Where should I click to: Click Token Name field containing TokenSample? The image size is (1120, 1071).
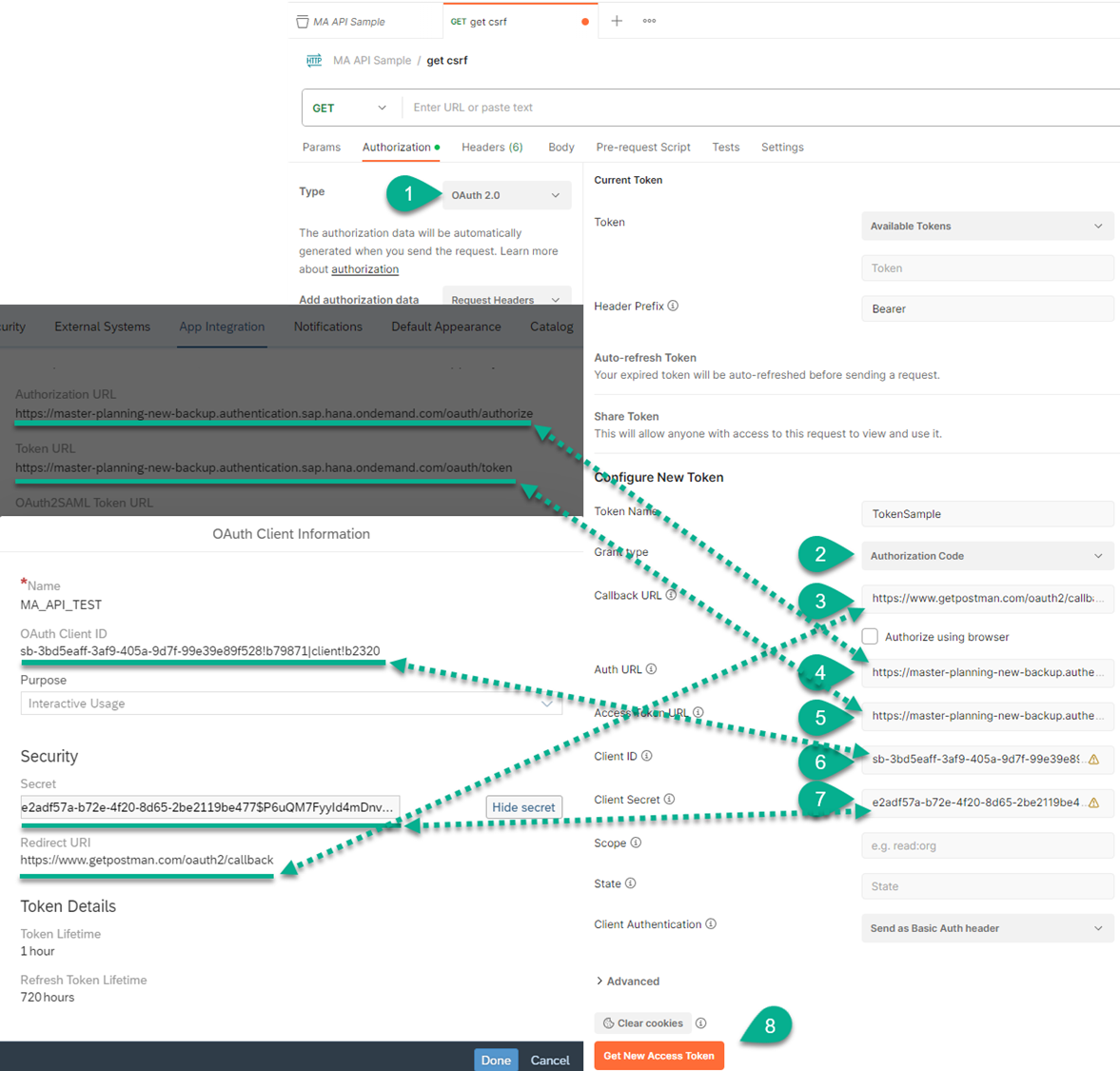pyautogui.click(x=987, y=514)
